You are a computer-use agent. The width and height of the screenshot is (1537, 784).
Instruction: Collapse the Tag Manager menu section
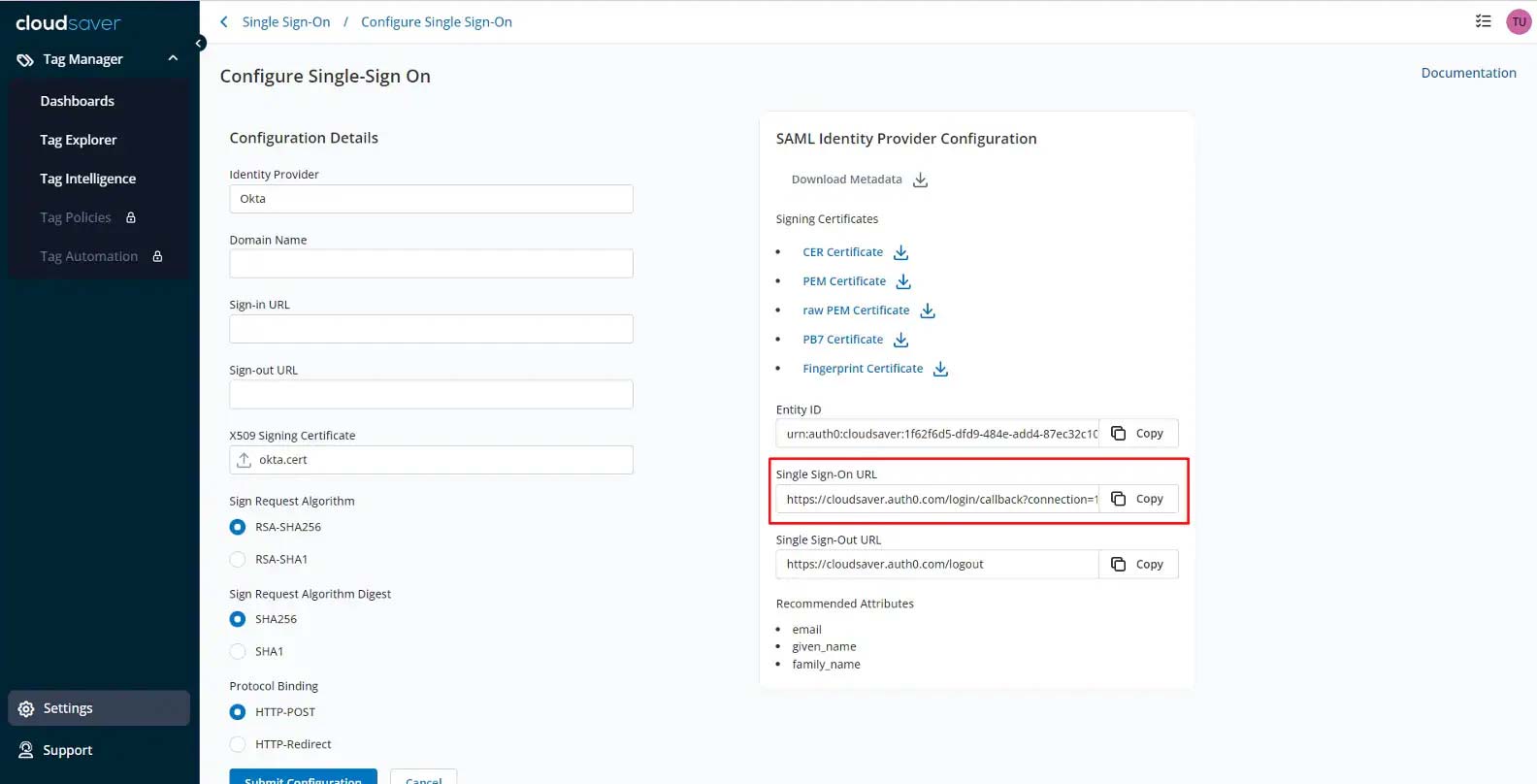[x=173, y=59]
